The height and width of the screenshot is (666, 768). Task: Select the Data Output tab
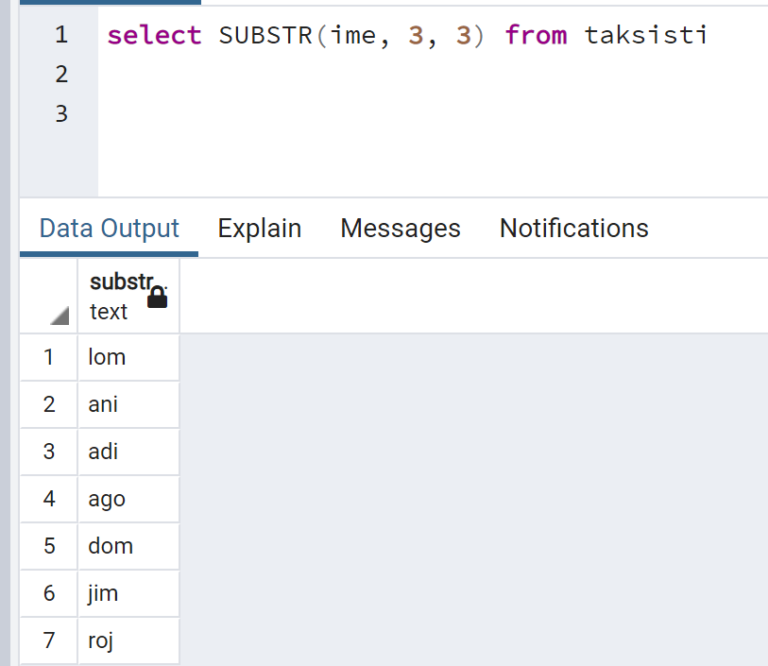[109, 228]
